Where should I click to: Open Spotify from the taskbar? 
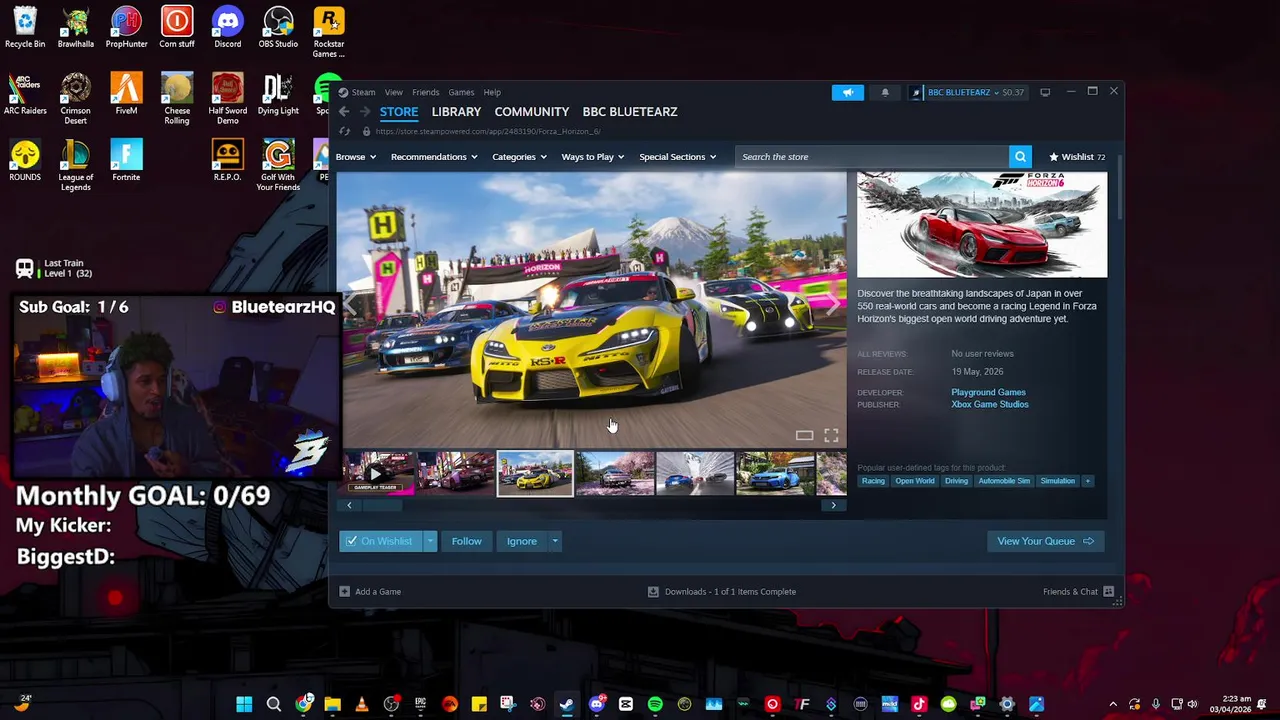pos(655,705)
